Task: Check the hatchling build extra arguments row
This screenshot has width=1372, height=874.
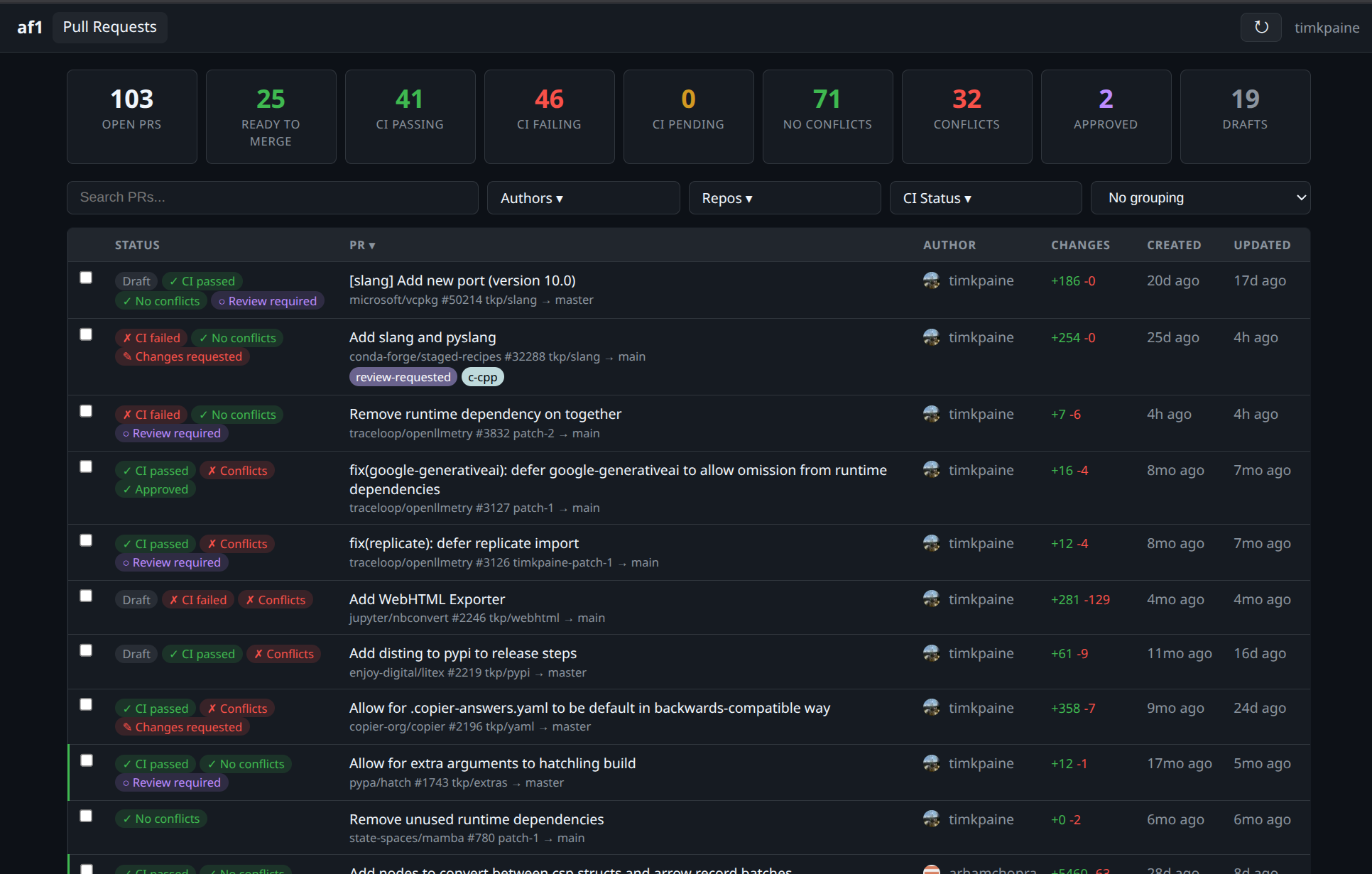Action: (86, 760)
